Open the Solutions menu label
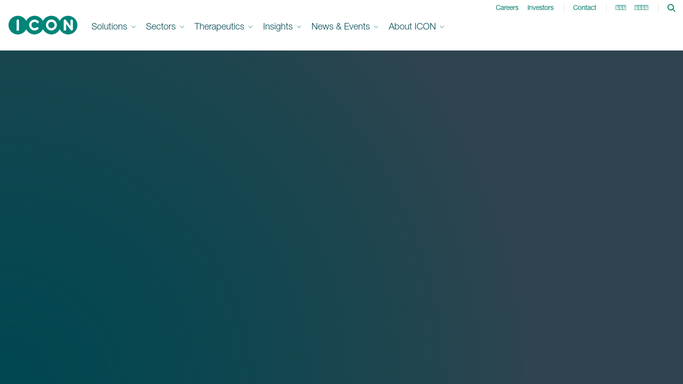This screenshot has width=683, height=384. [x=109, y=27]
